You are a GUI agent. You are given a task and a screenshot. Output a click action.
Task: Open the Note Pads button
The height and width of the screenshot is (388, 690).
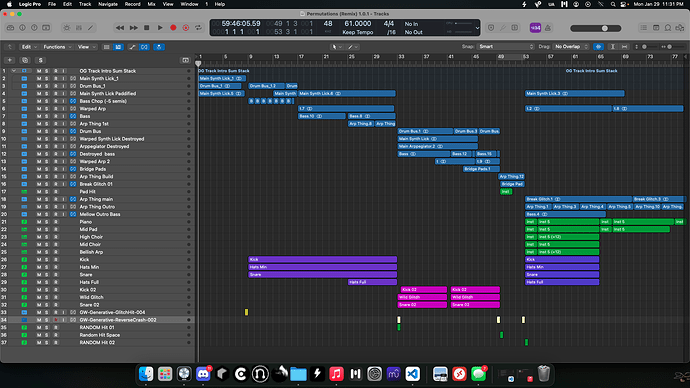coord(656,28)
